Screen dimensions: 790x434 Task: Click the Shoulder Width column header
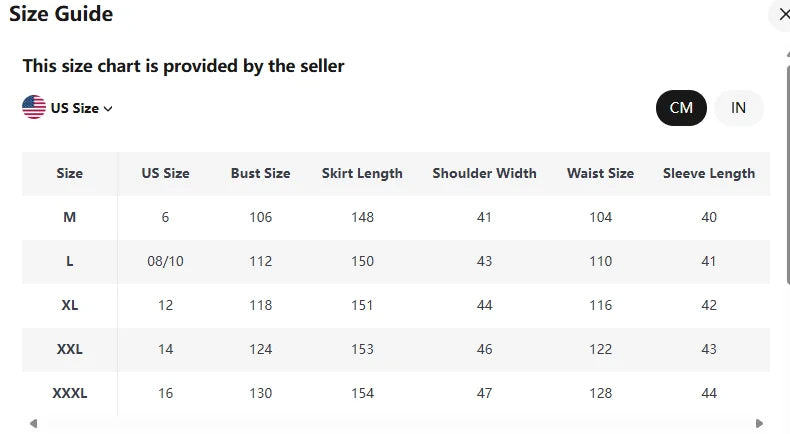pyautogui.click(x=484, y=173)
